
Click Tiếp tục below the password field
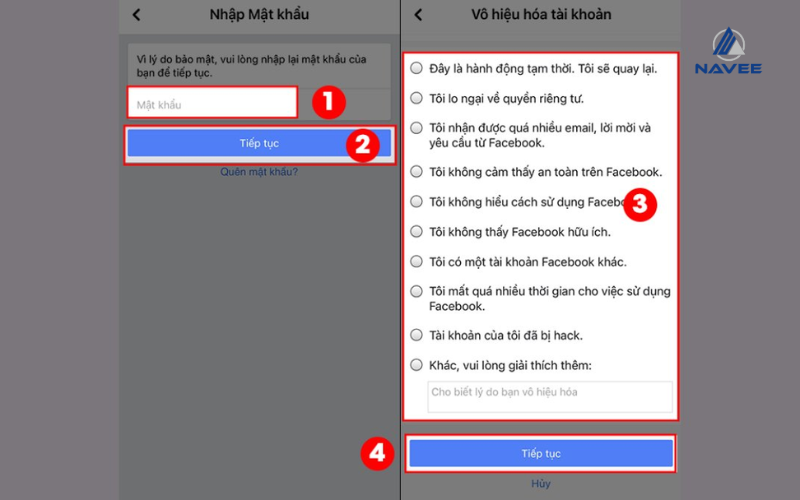(x=259, y=143)
